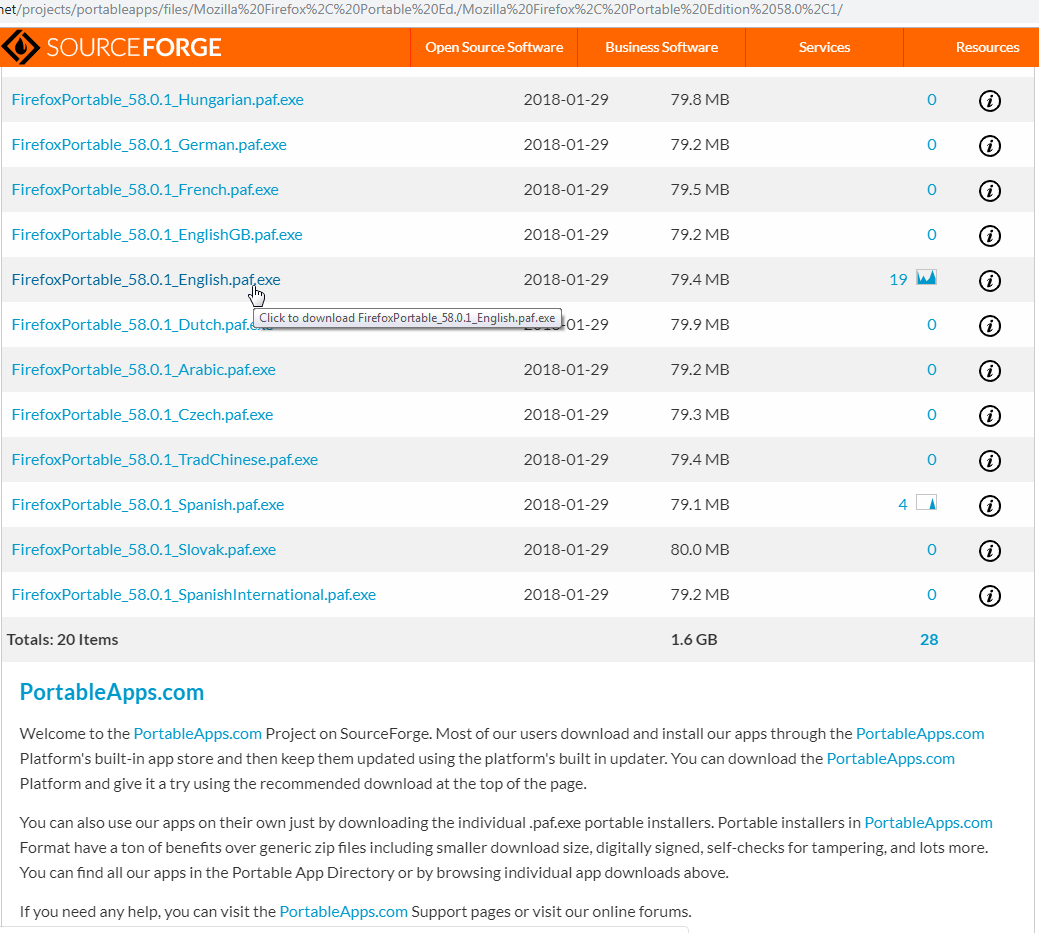Open info for Arabic installer
Image resolution: width=1039 pixels, height=933 pixels.
(989, 371)
